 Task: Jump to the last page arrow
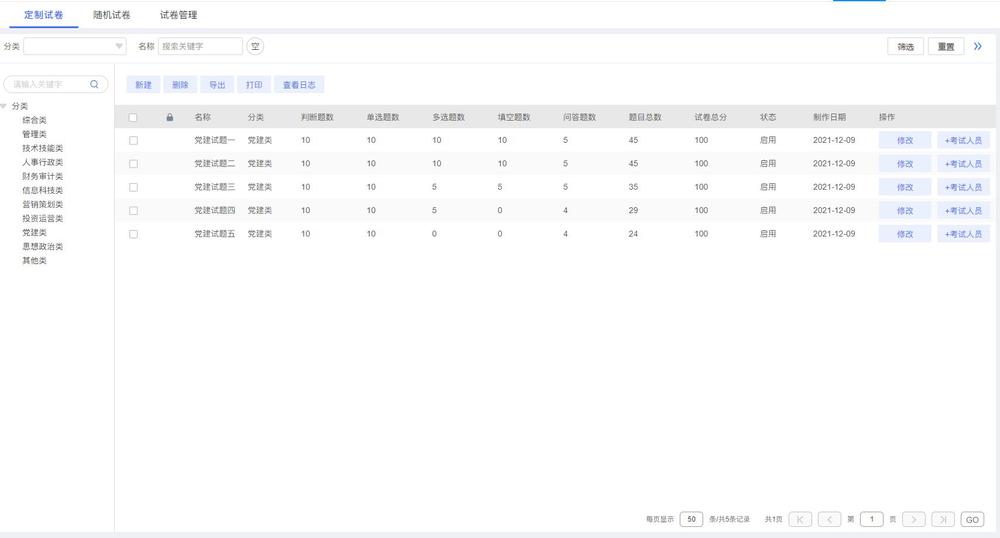(x=942, y=519)
